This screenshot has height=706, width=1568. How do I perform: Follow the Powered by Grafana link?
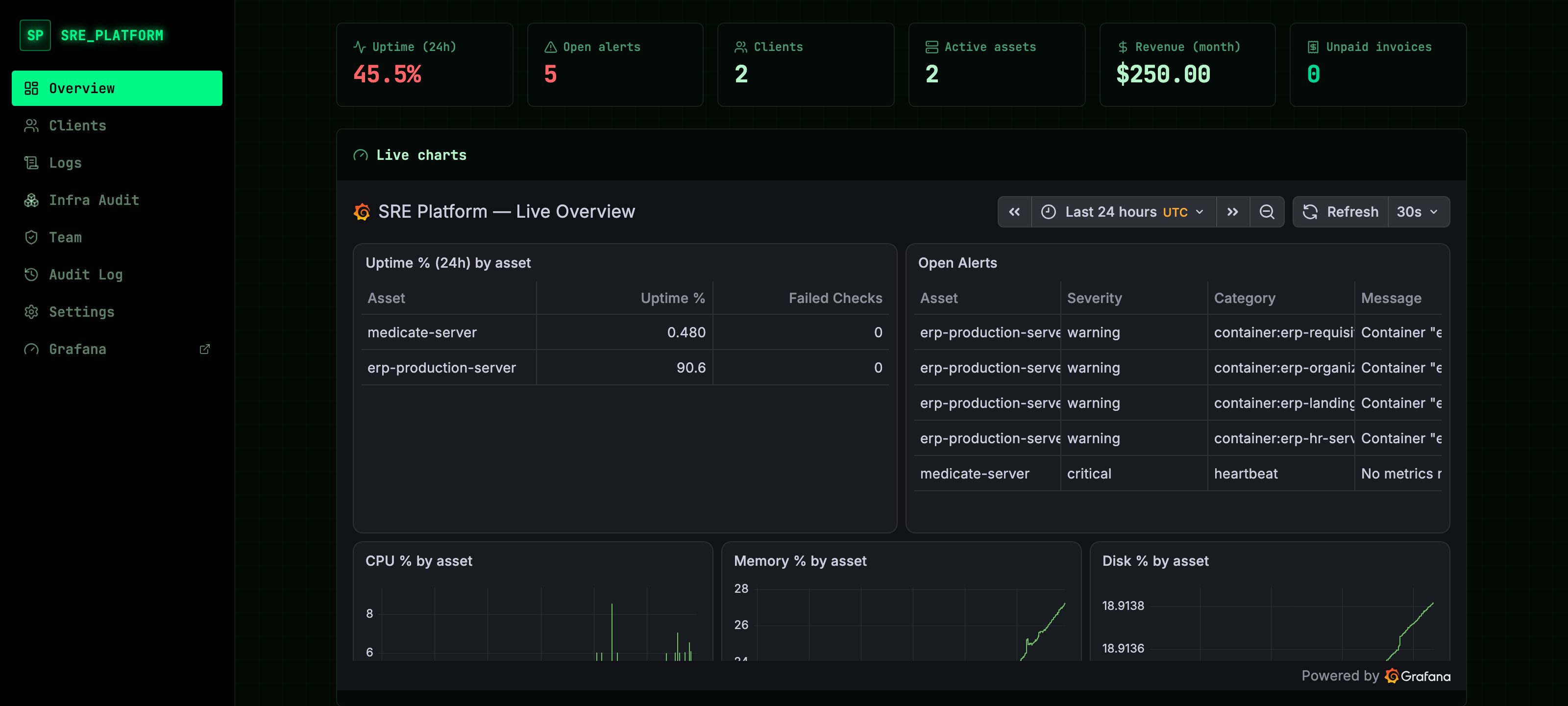[1375, 676]
